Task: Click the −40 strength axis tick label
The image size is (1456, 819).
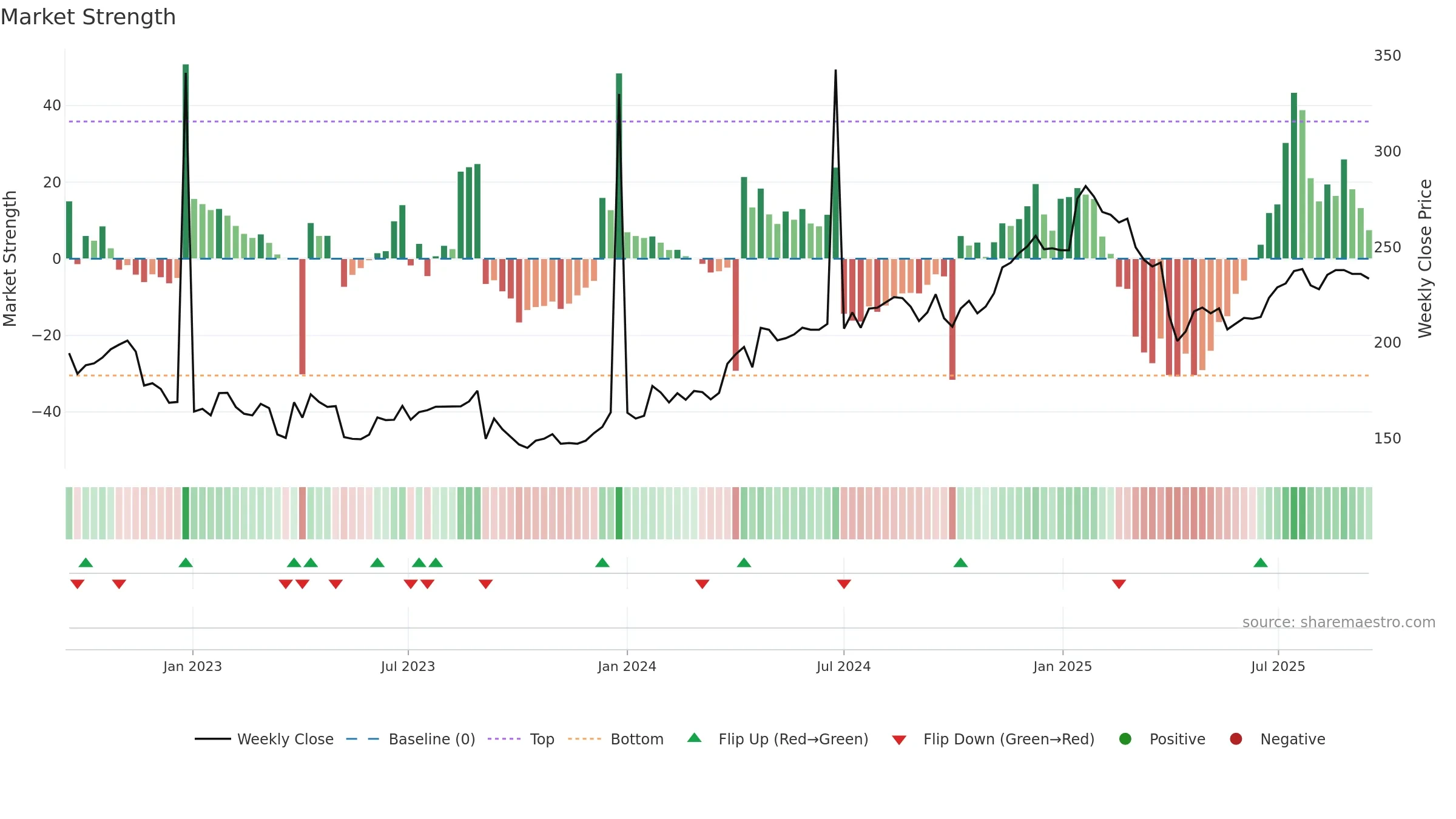Action: click(47, 412)
